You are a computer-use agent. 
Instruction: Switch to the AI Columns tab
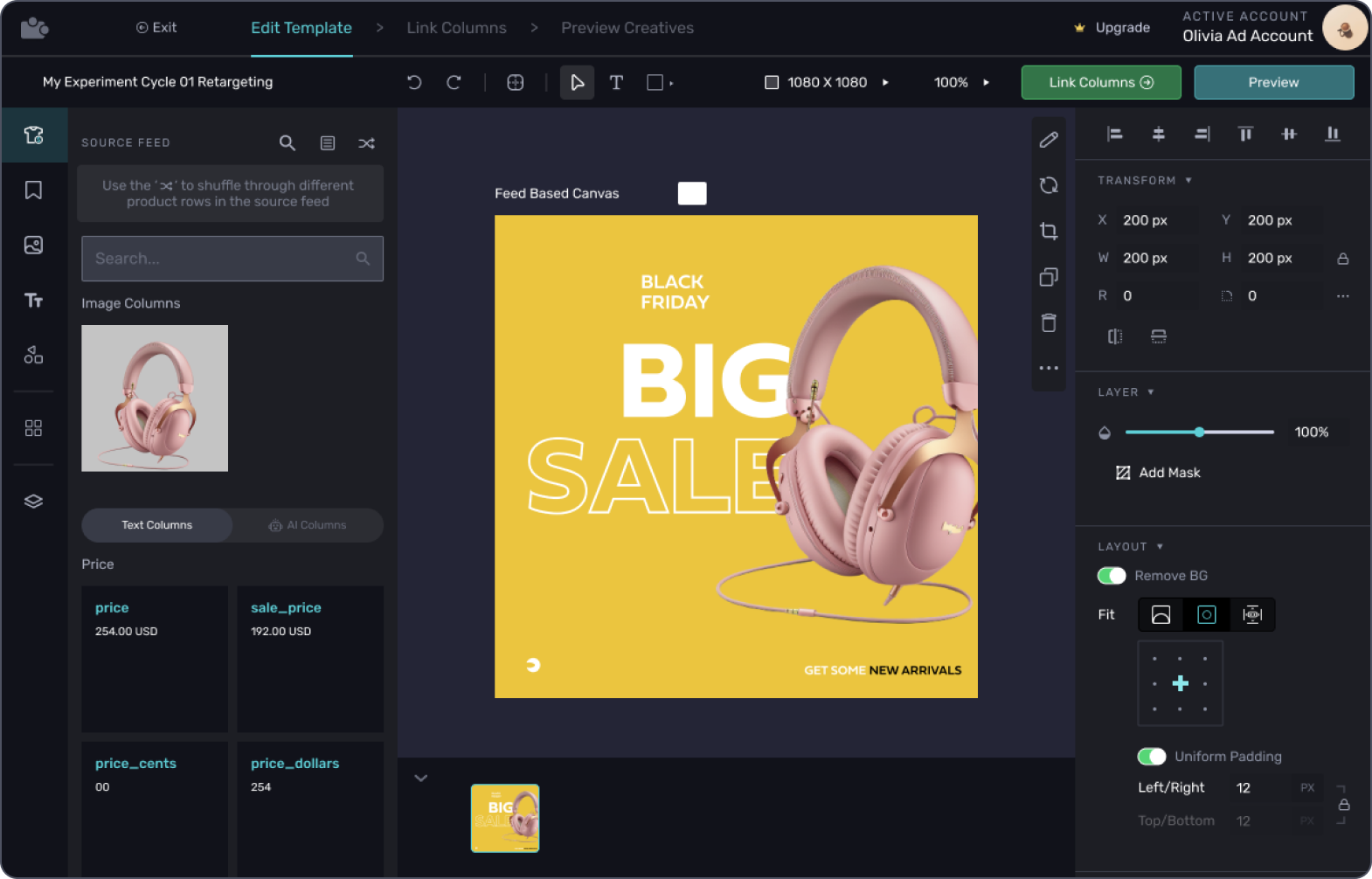308,525
